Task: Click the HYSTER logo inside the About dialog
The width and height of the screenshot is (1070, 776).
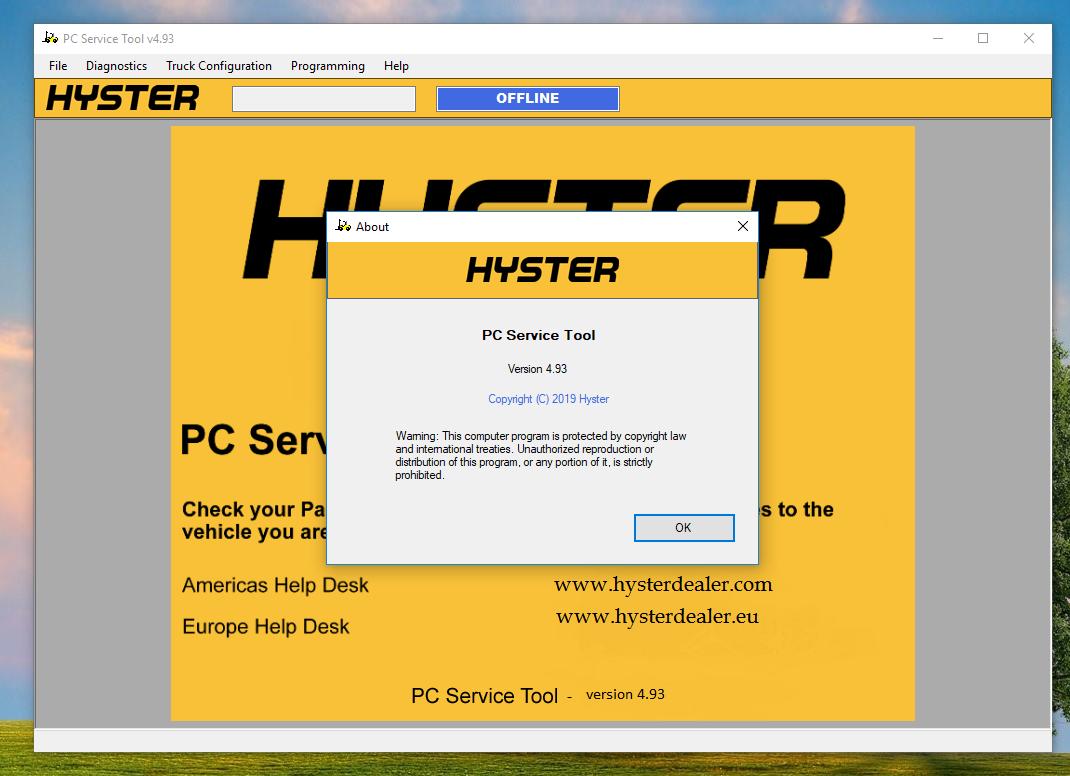Action: [x=540, y=269]
